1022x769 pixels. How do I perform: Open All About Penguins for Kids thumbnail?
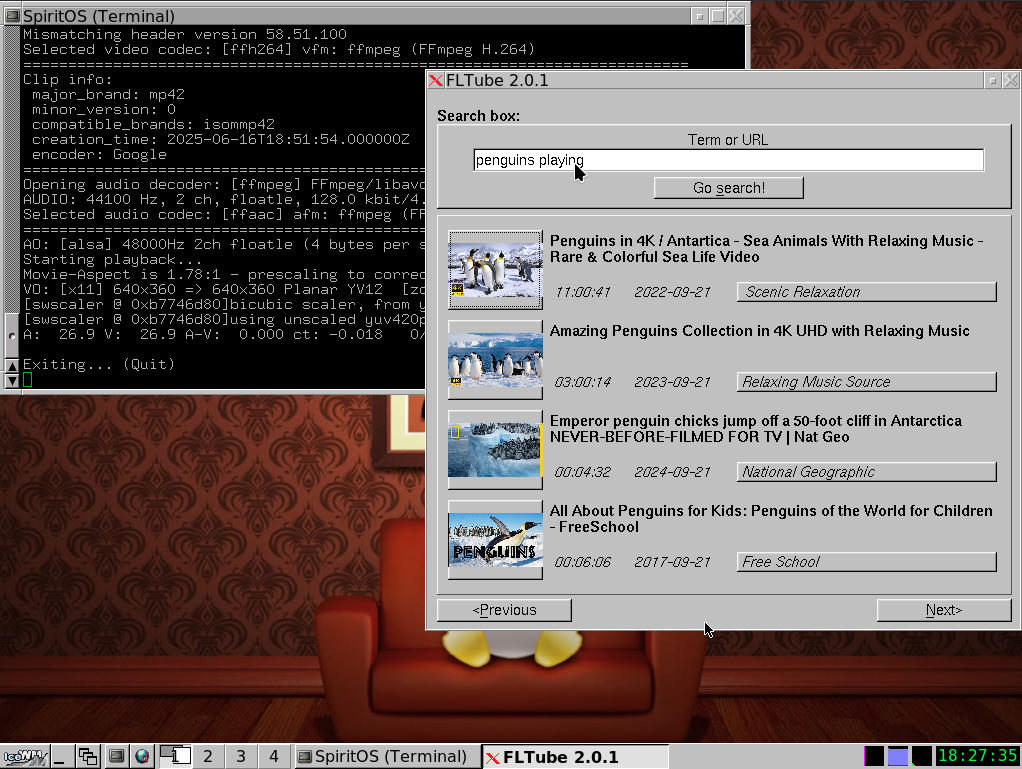[x=495, y=540]
